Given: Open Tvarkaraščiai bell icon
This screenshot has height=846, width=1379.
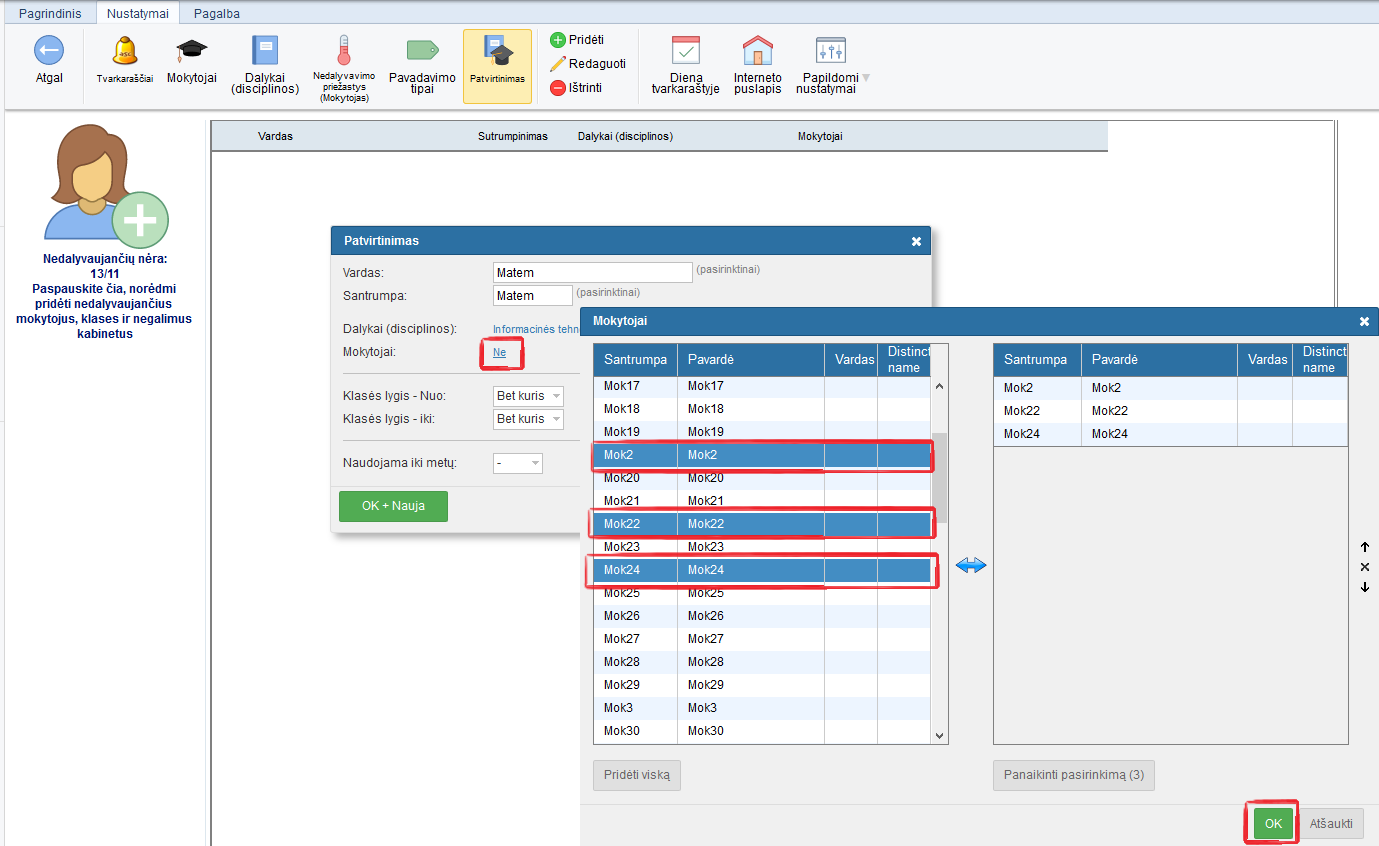Looking at the screenshot, I should pyautogui.click(x=125, y=50).
